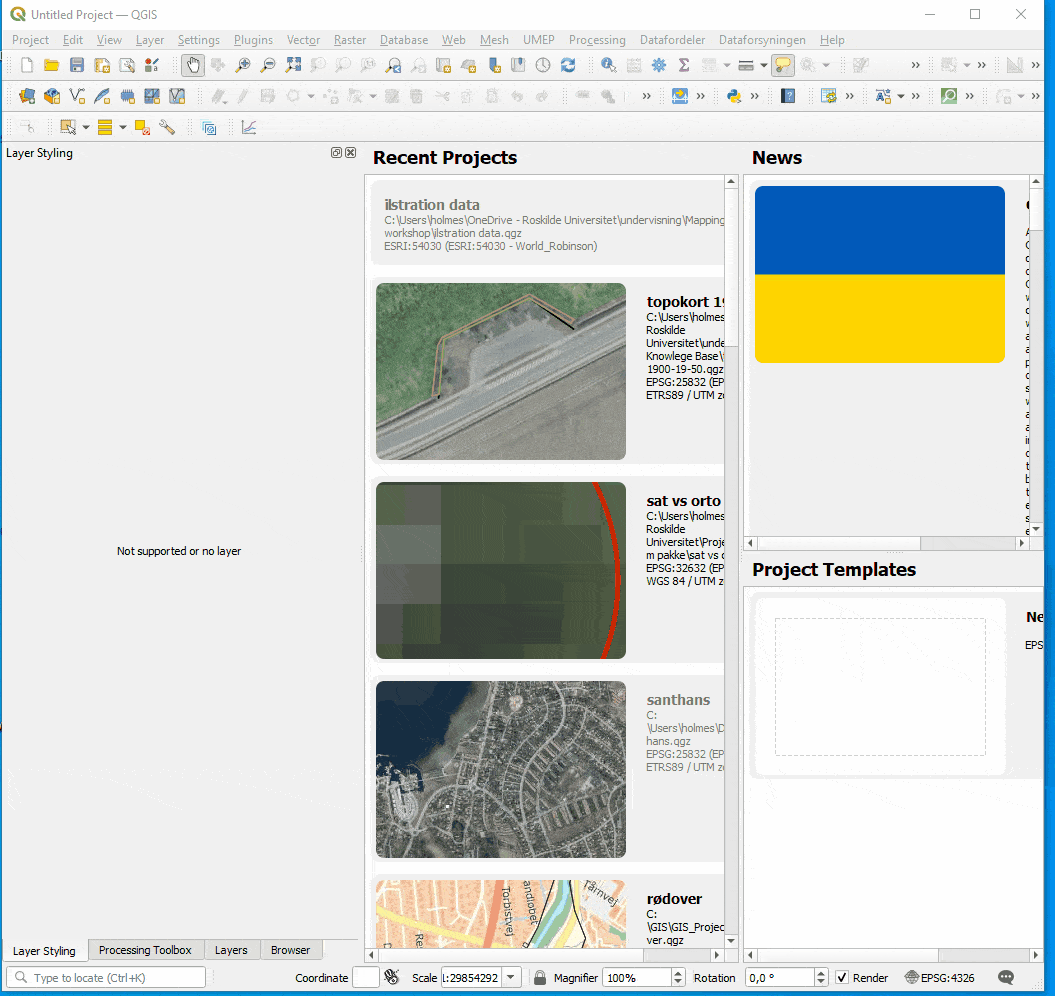1055x996 pixels.
Task: Click the Type to locate search field
Action: (106, 978)
